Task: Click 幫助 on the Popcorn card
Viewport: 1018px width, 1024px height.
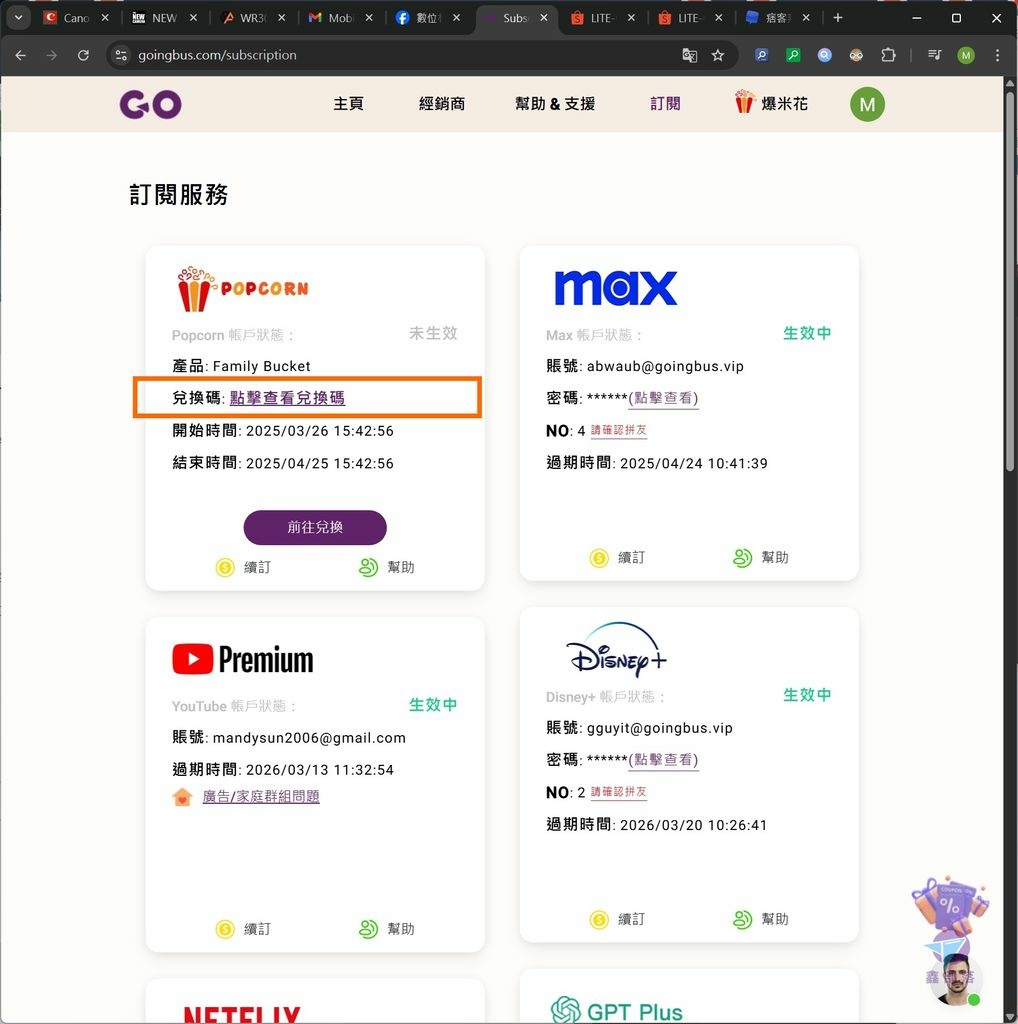Action: pyautogui.click(x=387, y=567)
